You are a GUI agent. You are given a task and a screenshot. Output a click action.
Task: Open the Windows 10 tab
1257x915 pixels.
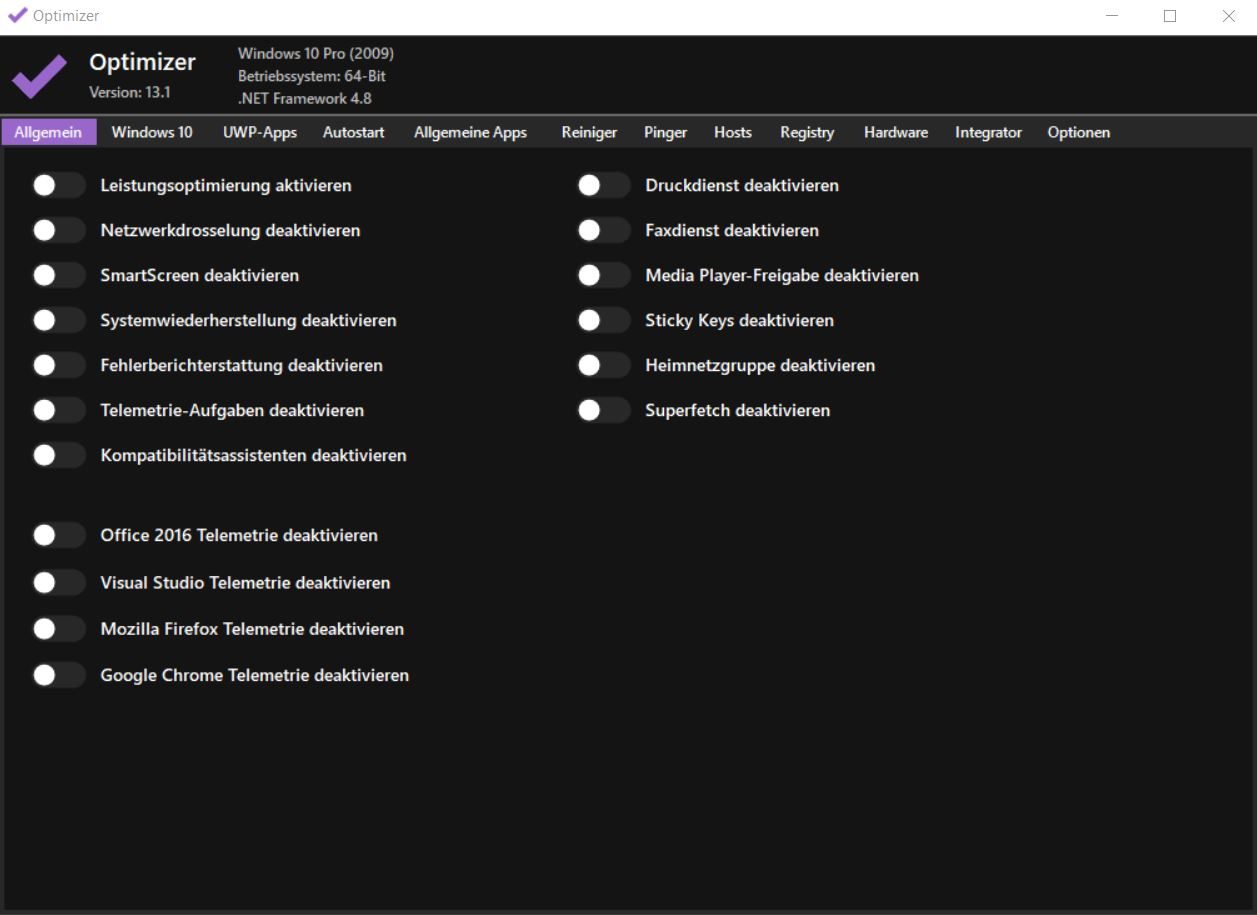click(x=152, y=132)
